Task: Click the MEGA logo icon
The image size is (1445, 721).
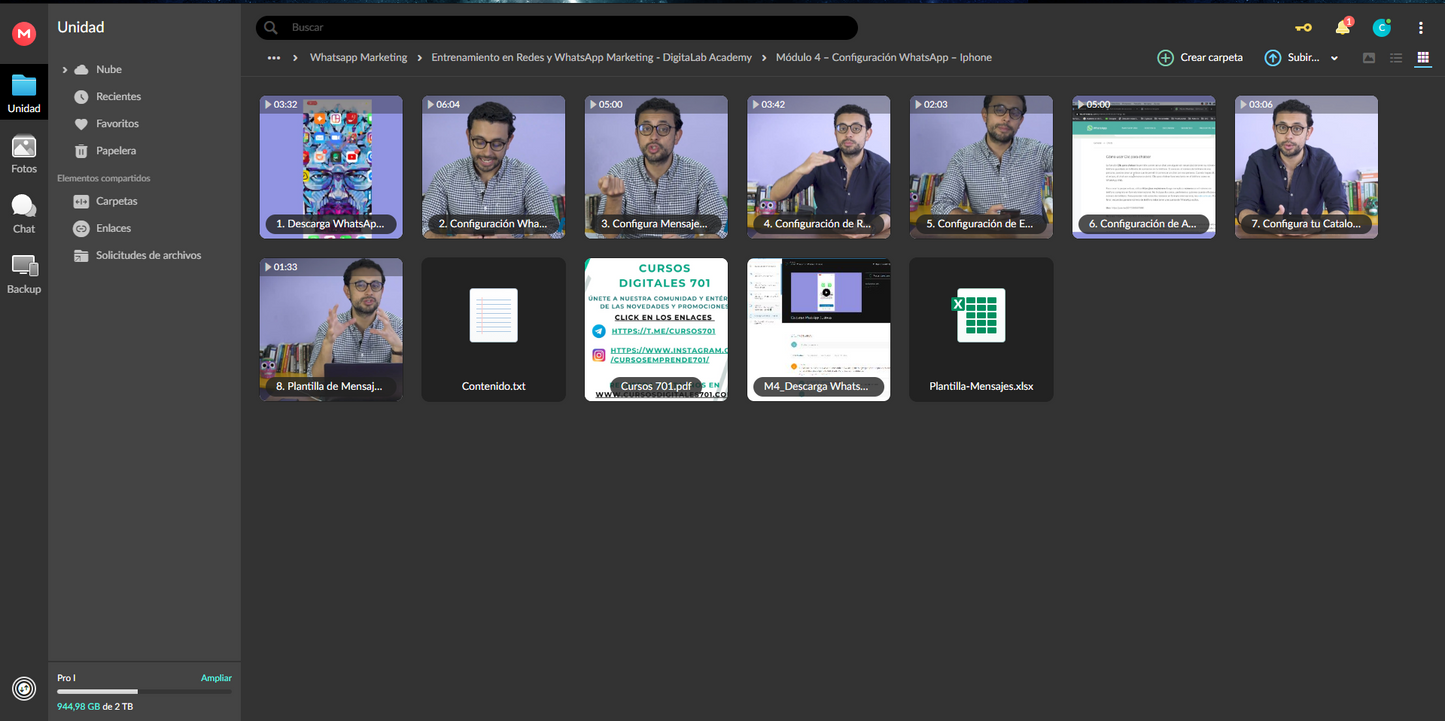Action: pyautogui.click(x=24, y=34)
